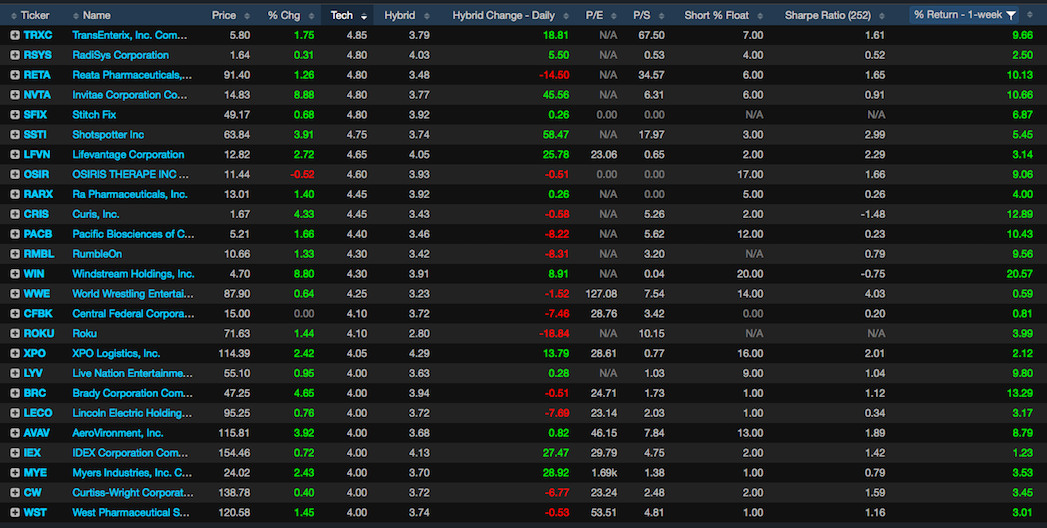The image size is (1047, 528).
Task: Open XPO Logistics, Inc. name link
Action: click(x=116, y=353)
